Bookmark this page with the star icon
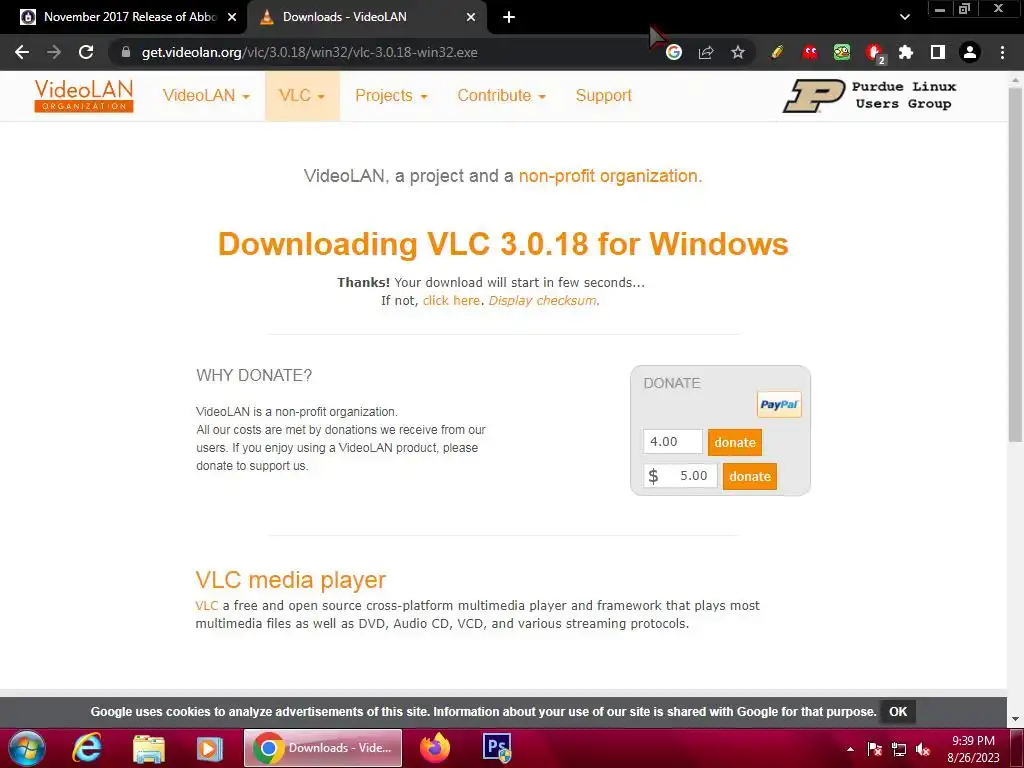The height and width of the screenshot is (768, 1024). click(x=738, y=52)
